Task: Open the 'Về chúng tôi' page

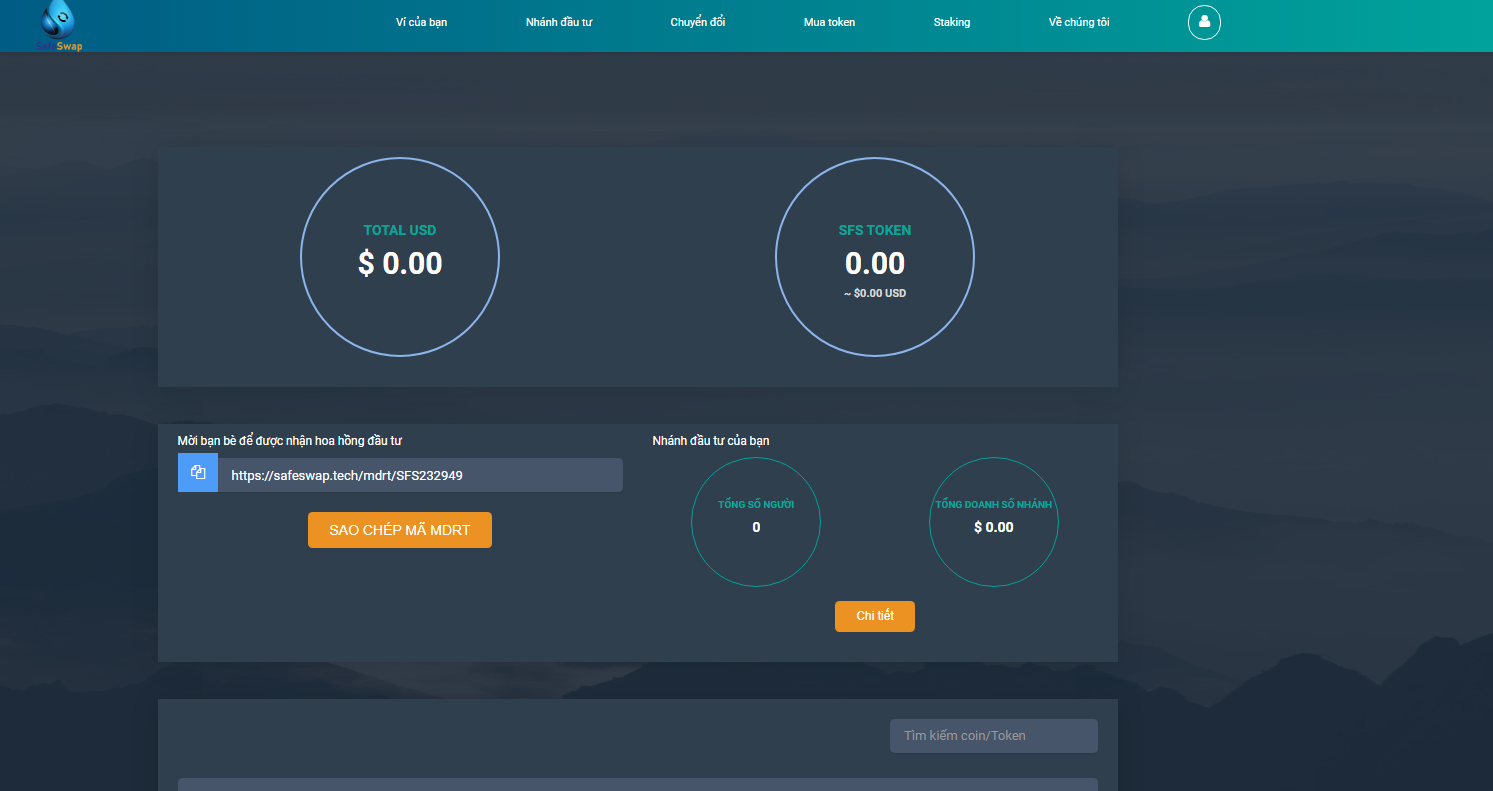Action: [1078, 22]
